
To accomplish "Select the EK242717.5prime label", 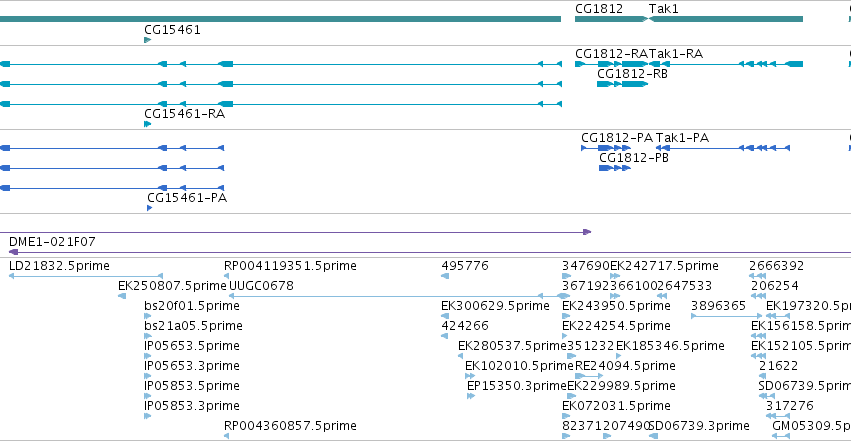I will (664, 266).
